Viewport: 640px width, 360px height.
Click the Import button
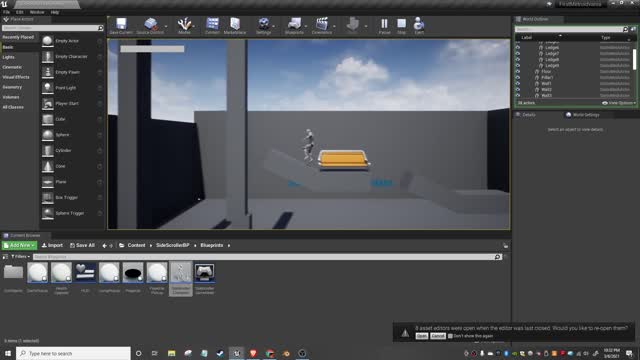click(52, 245)
